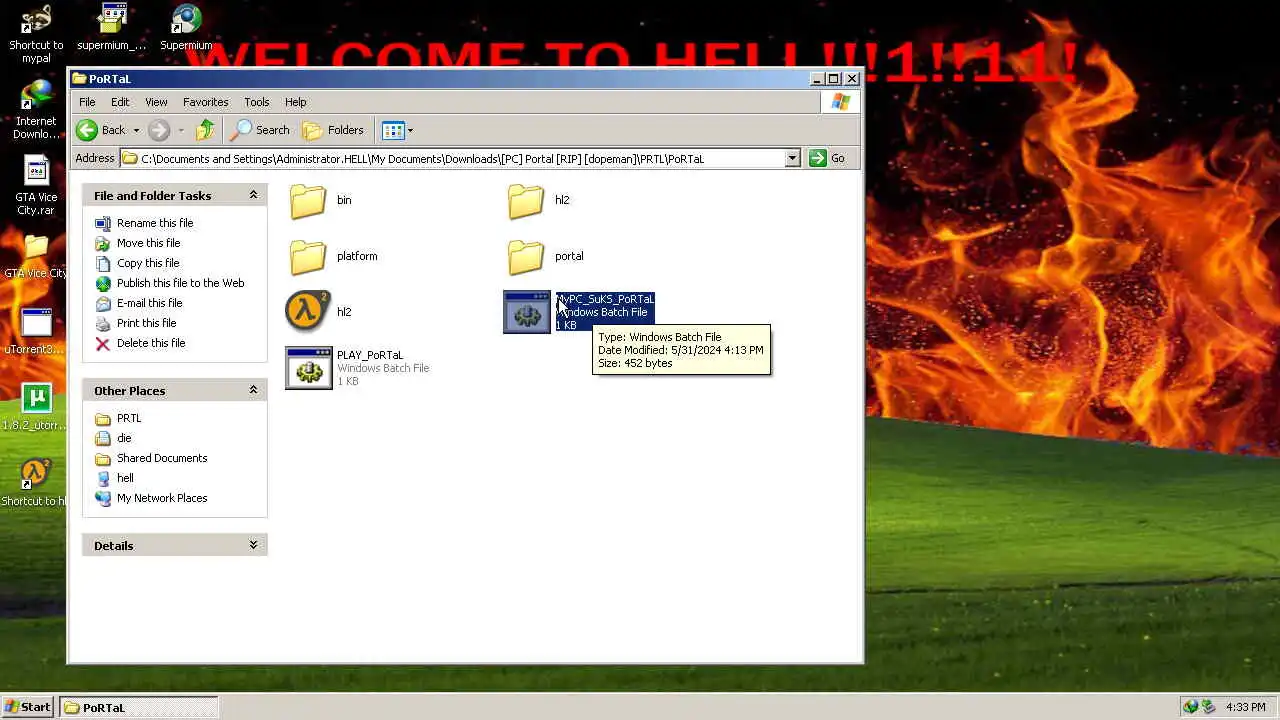Click the E-mail envelope icon

[102, 303]
